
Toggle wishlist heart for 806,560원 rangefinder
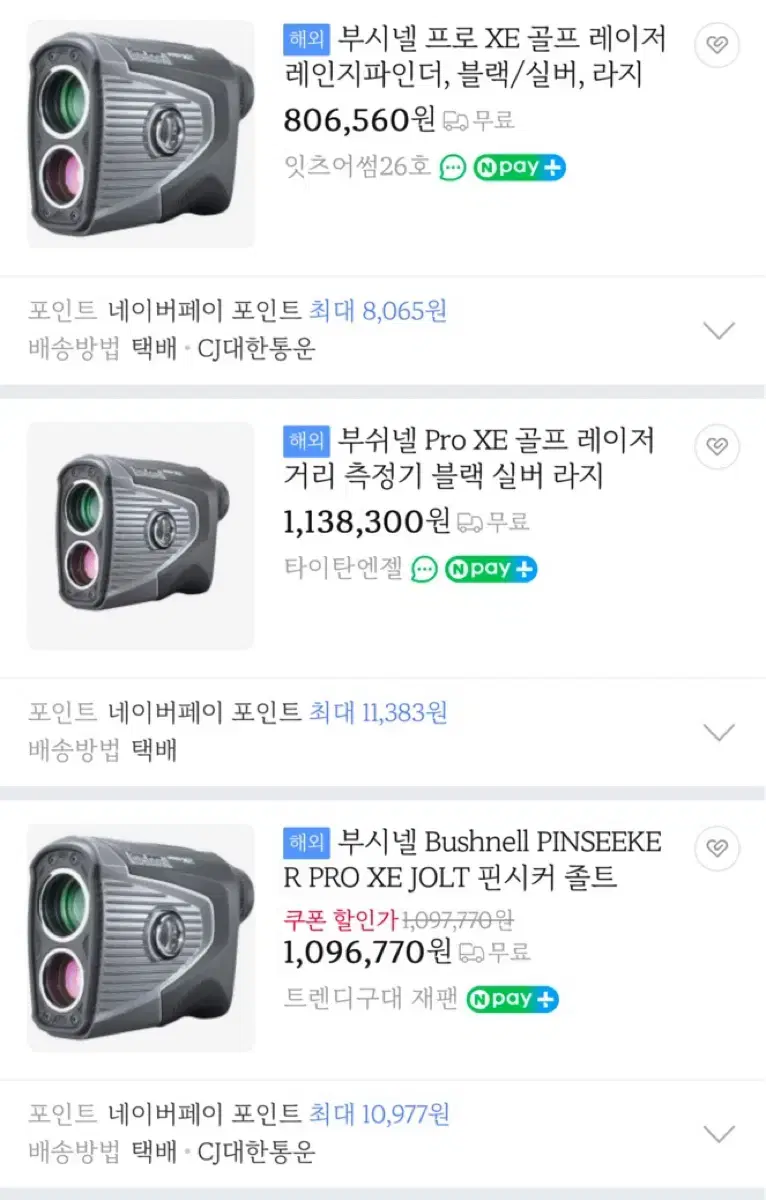(717, 44)
